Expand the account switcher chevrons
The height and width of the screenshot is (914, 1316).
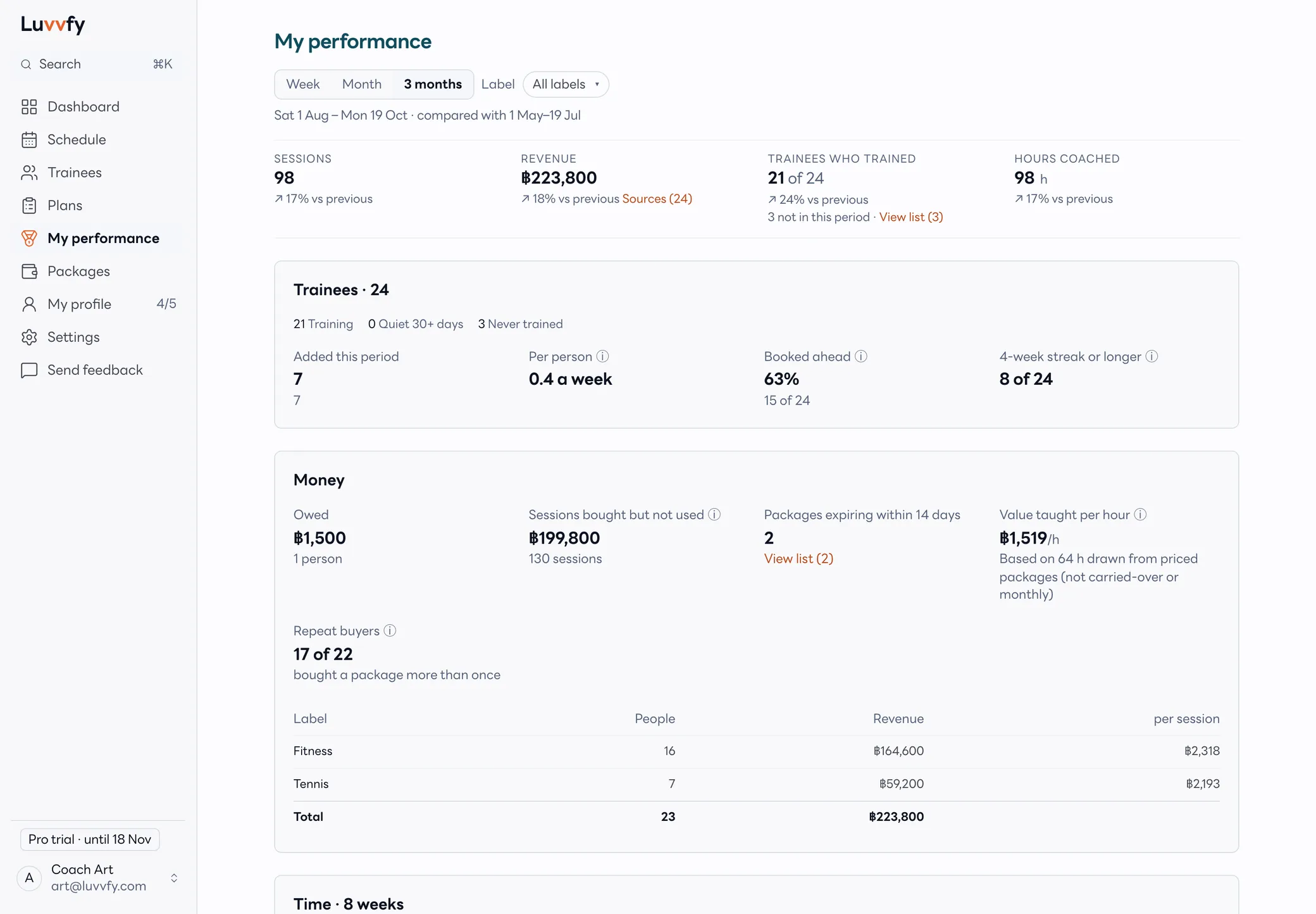(x=174, y=878)
